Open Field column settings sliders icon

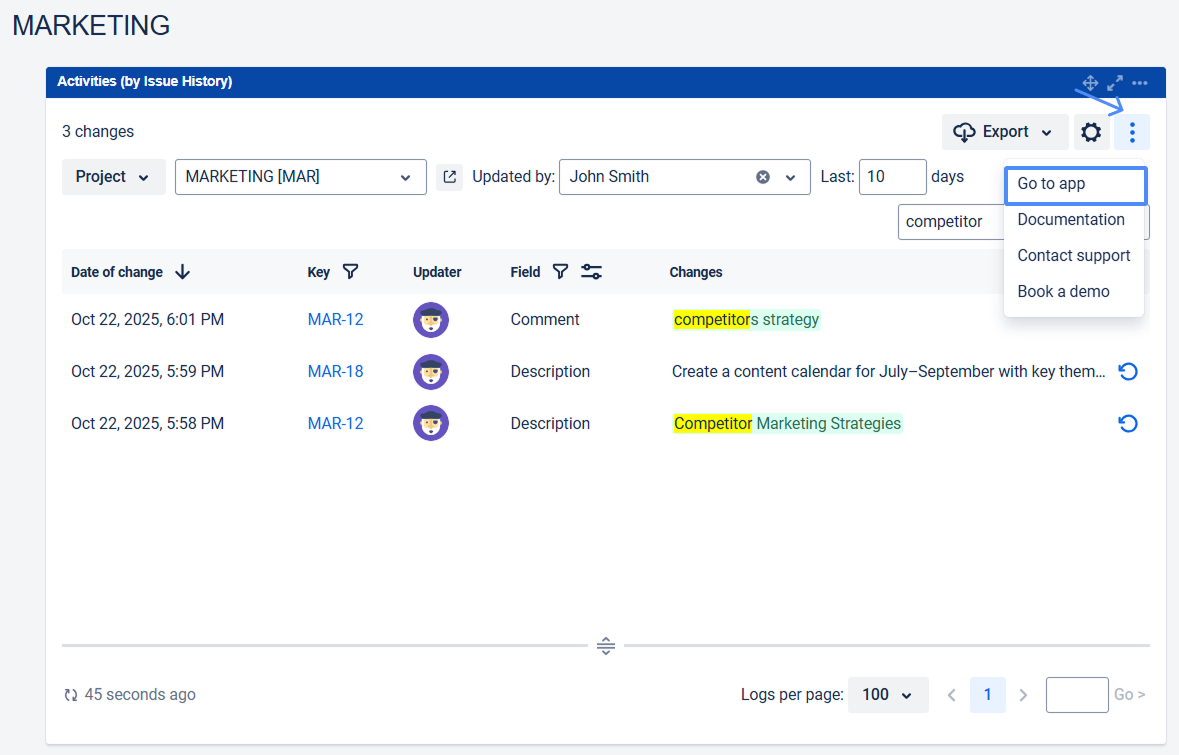click(x=591, y=272)
